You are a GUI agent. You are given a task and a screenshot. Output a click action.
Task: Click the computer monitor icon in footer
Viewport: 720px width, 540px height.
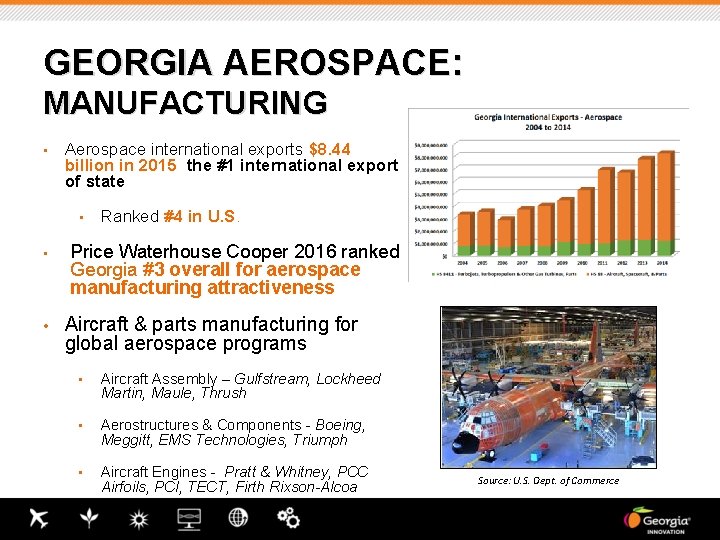[189, 519]
